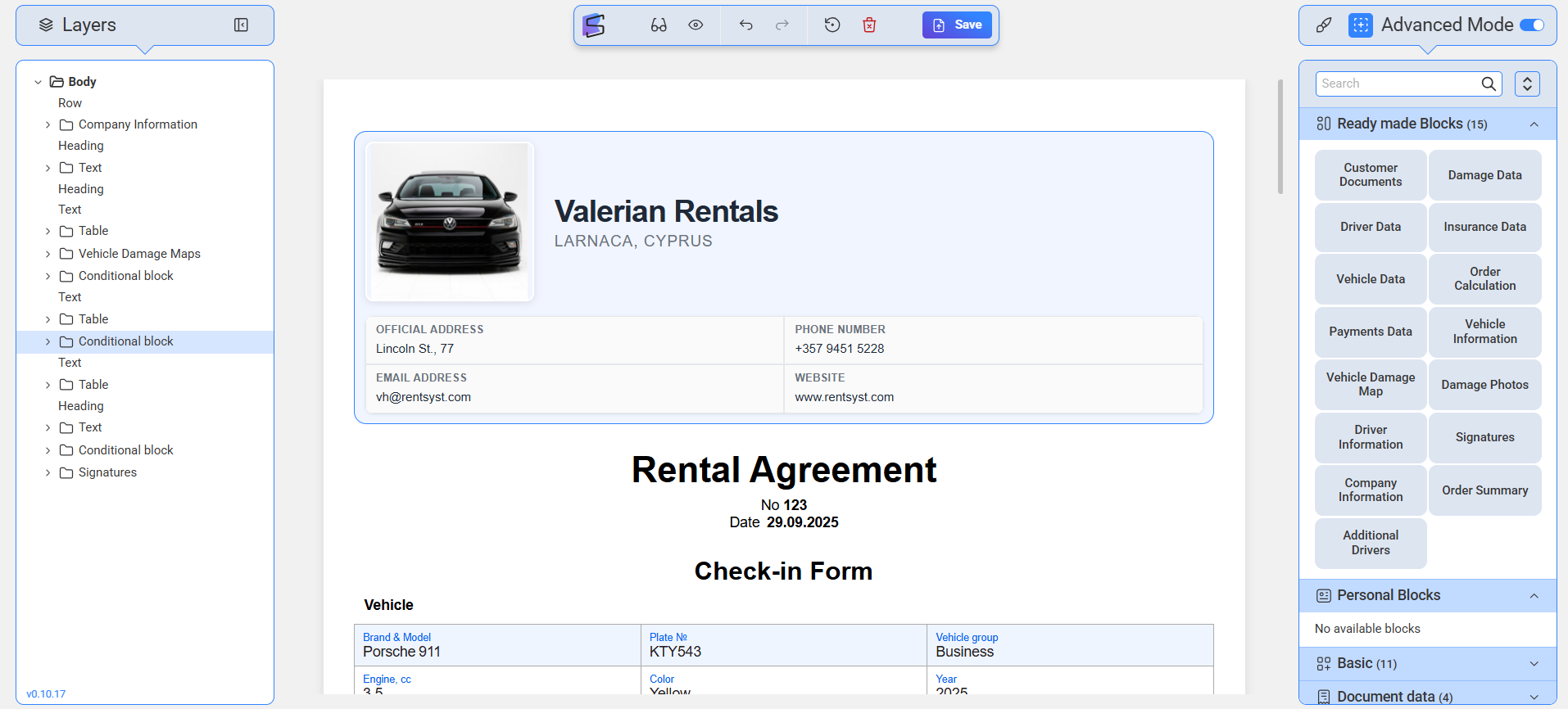Click the expand/collapse all sections button

tap(1527, 84)
